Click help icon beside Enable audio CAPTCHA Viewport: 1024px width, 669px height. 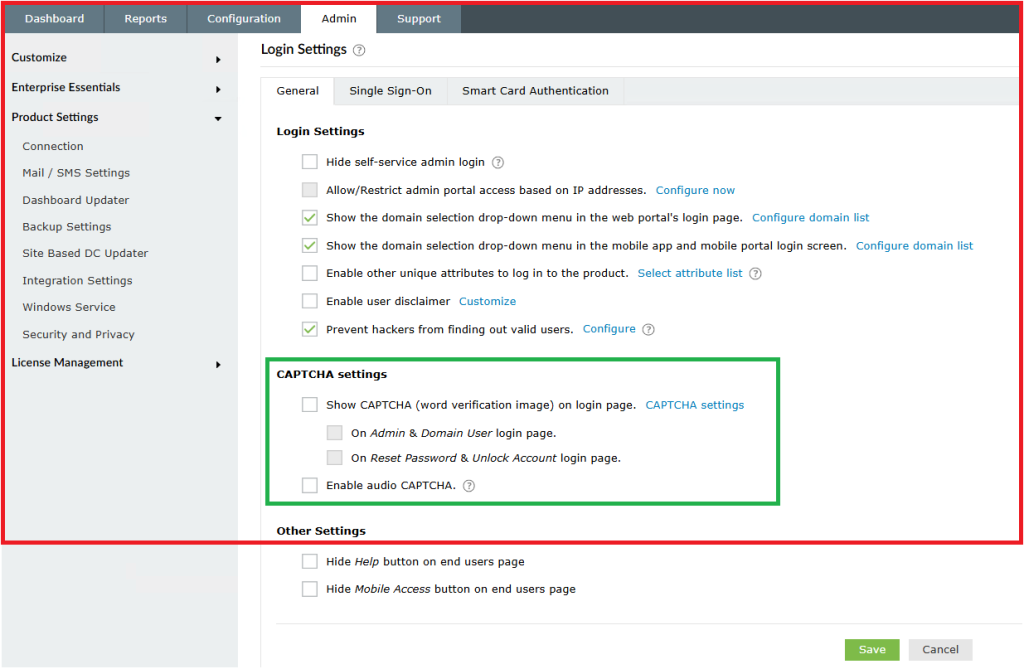[469, 486]
